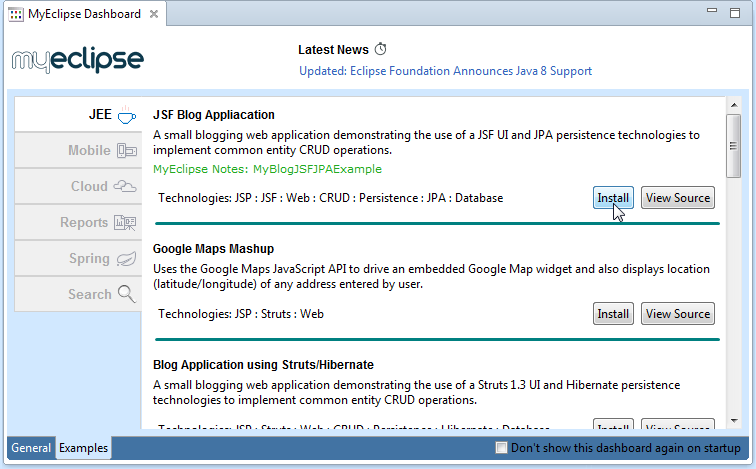
Task: Click the MyEclipse logo
Action: coord(78,60)
